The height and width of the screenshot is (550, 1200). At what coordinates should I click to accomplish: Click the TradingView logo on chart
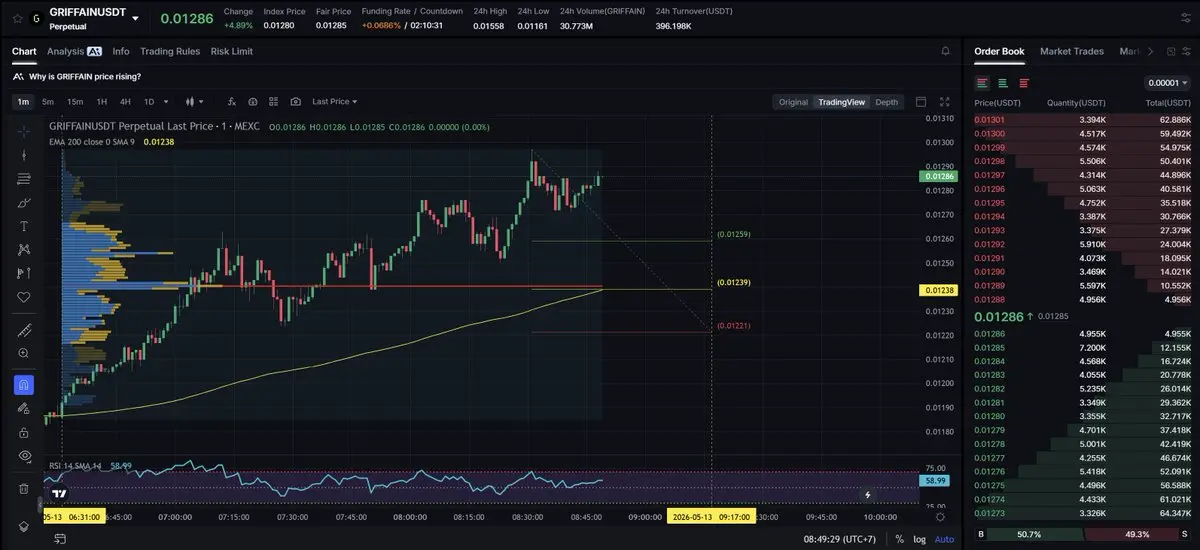[59, 493]
